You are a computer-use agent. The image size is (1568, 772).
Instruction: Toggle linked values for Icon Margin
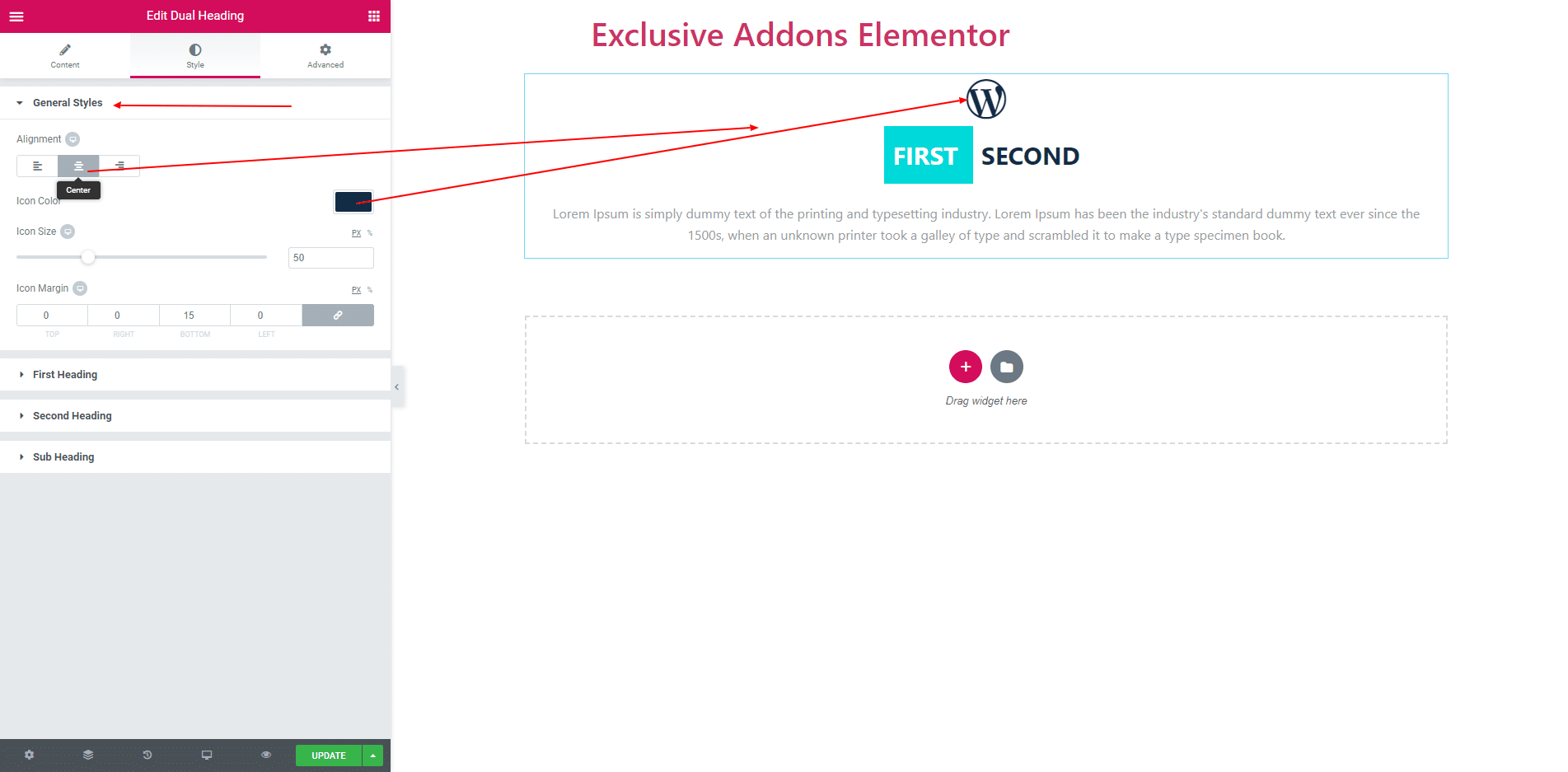click(x=338, y=316)
